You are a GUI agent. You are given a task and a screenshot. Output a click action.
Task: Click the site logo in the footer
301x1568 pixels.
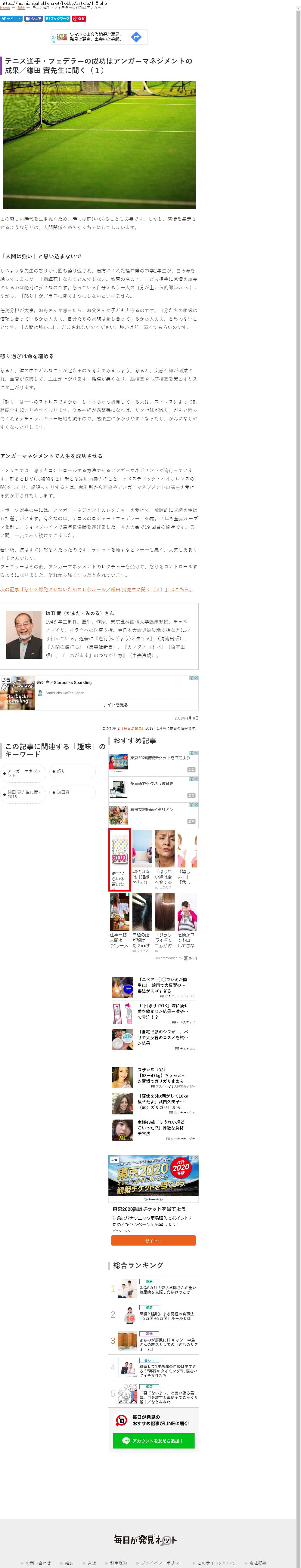[x=146, y=1522]
